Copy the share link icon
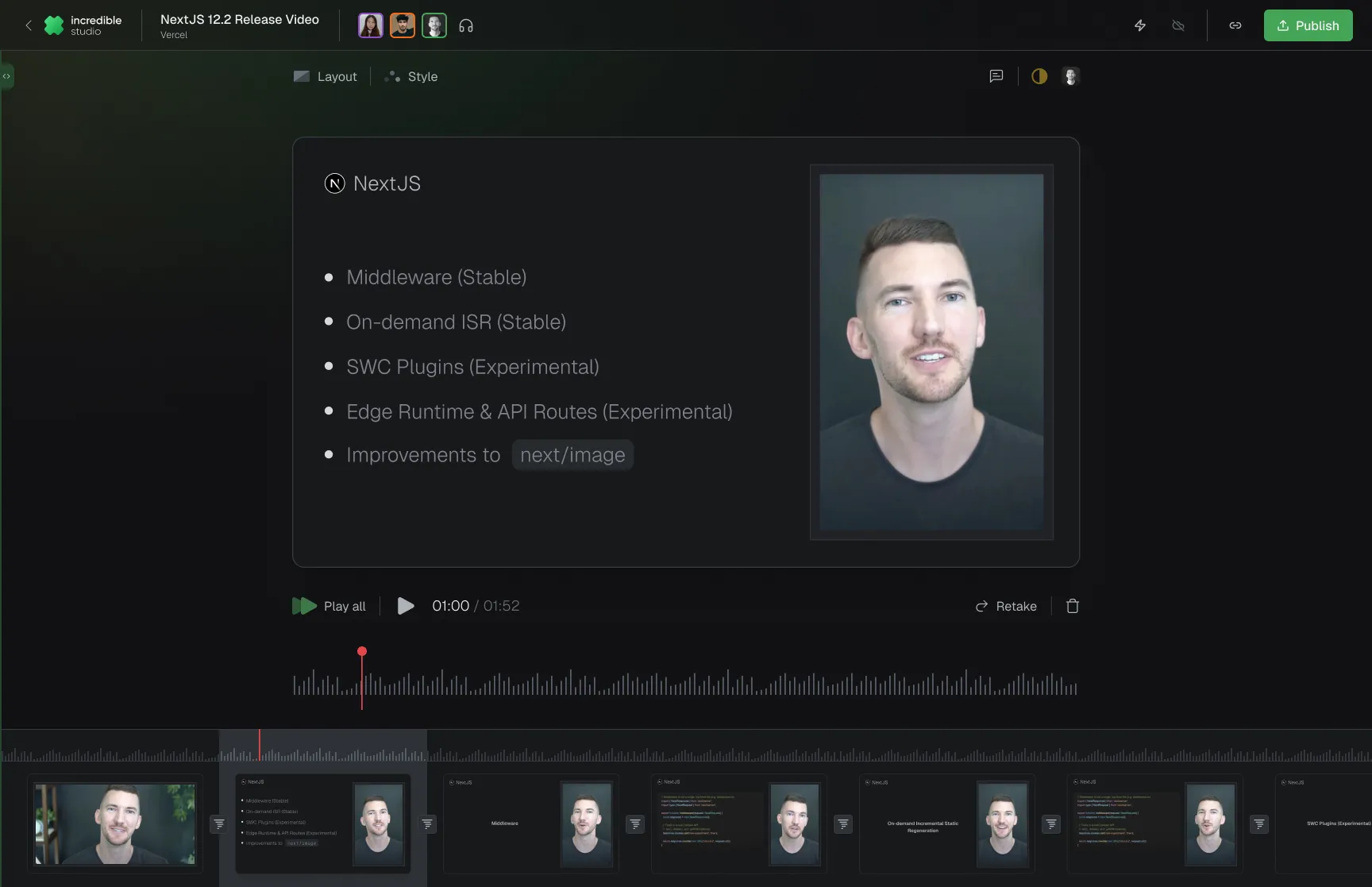The width and height of the screenshot is (1372, 887). coord(1235,26)
